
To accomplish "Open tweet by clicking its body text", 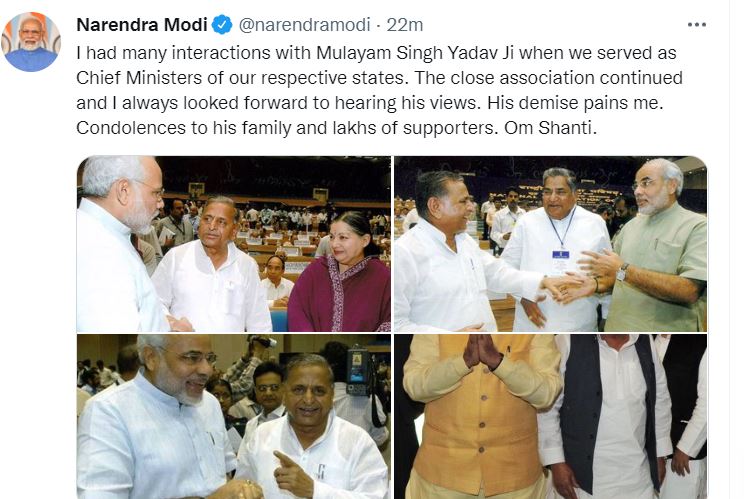I will tap(380, 90).
